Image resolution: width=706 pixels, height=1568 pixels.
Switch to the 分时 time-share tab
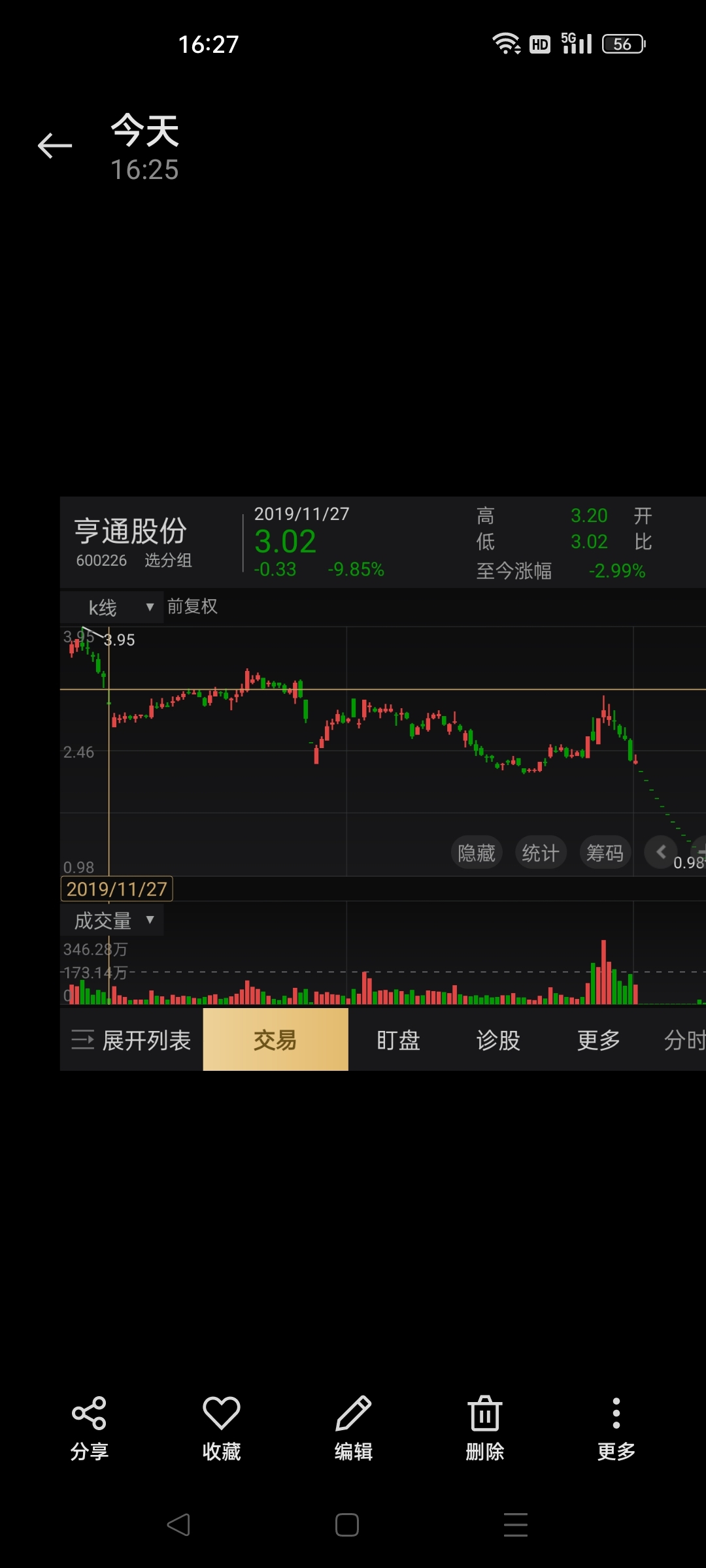pyautogui.click(x=684, y=1039)
